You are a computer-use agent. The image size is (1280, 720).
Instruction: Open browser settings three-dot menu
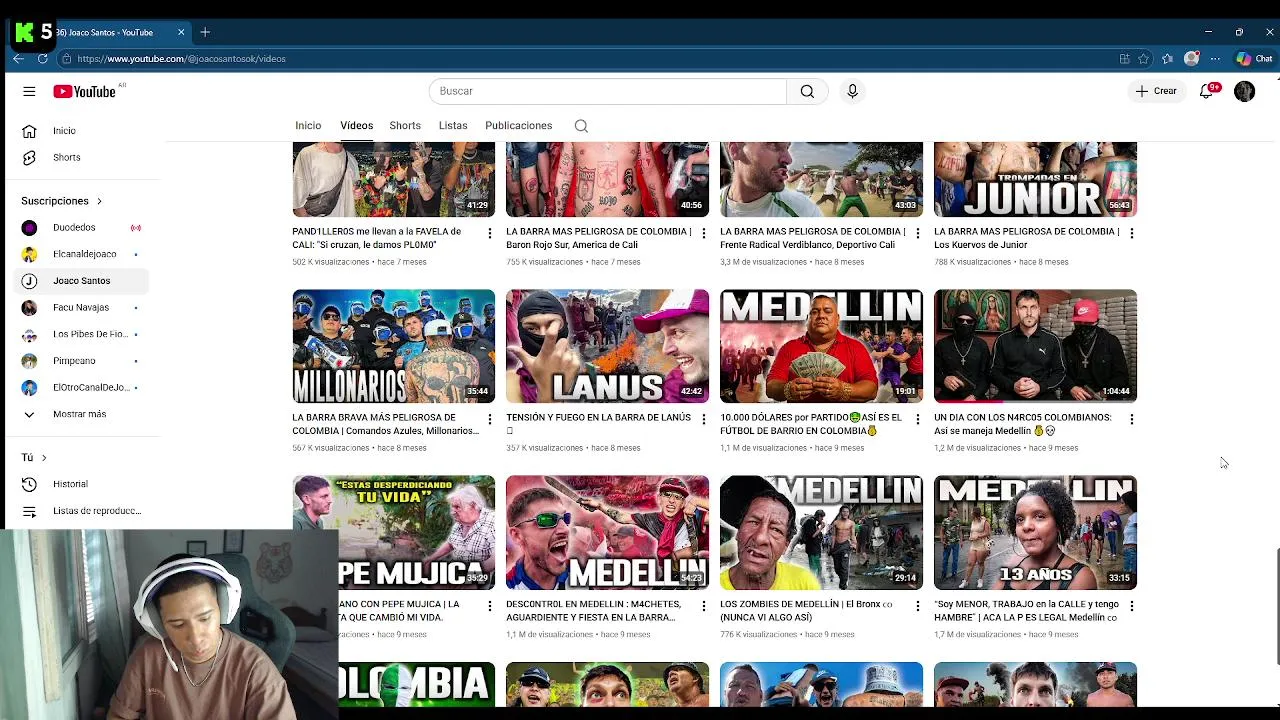(x=1215, y=59)
